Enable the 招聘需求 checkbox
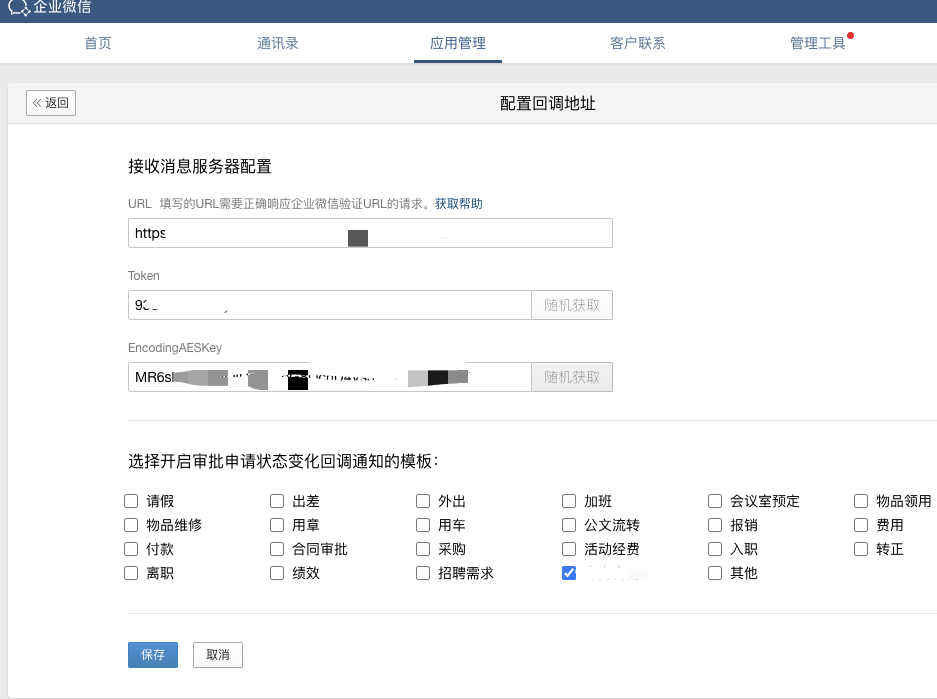 (423, 573)
